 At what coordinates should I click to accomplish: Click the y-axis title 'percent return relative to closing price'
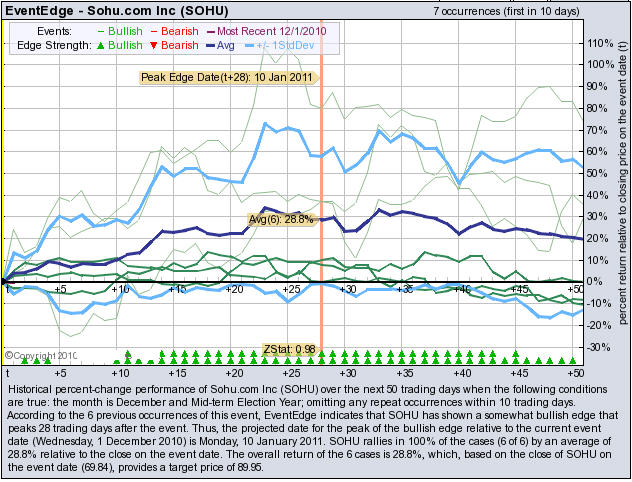pos(623,183)
